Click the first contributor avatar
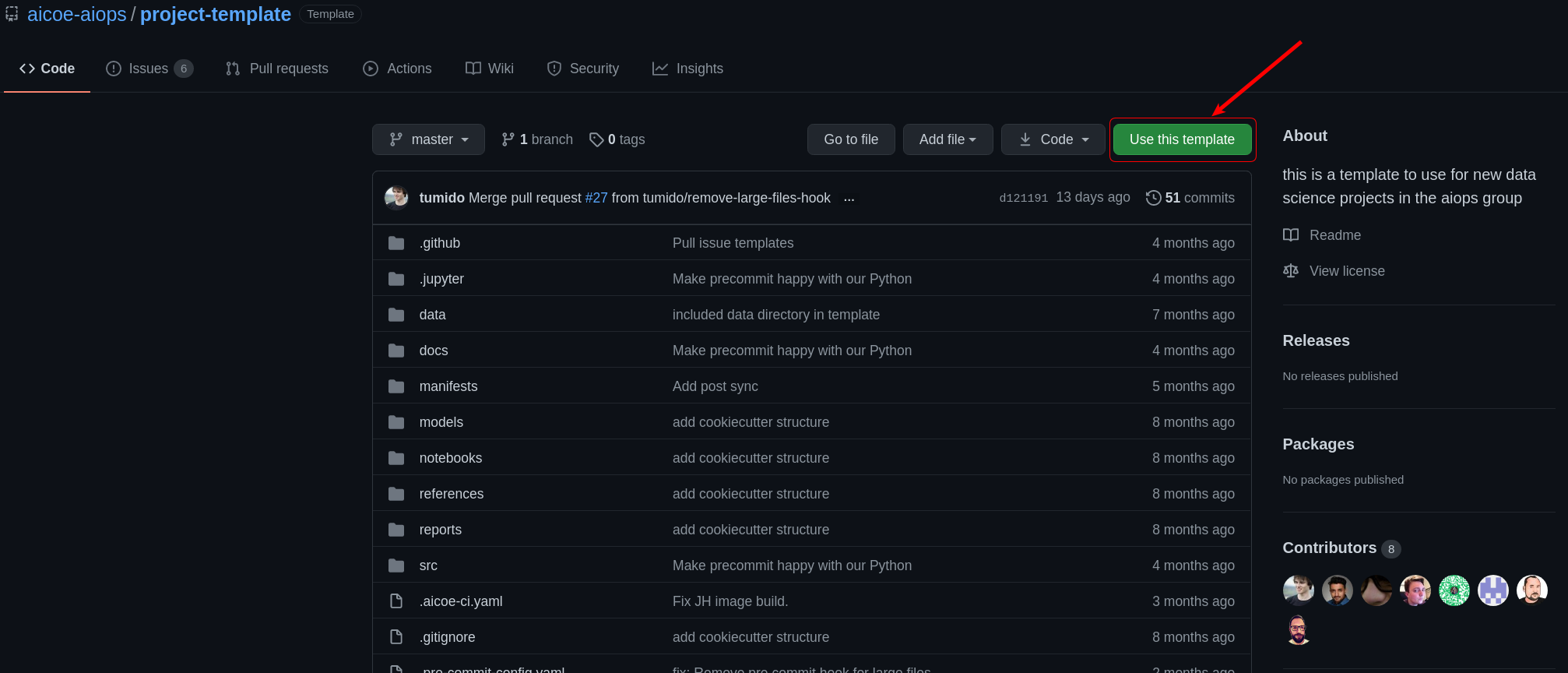This screenshot has width=1568, height=673. click(x=1299, y=590)
